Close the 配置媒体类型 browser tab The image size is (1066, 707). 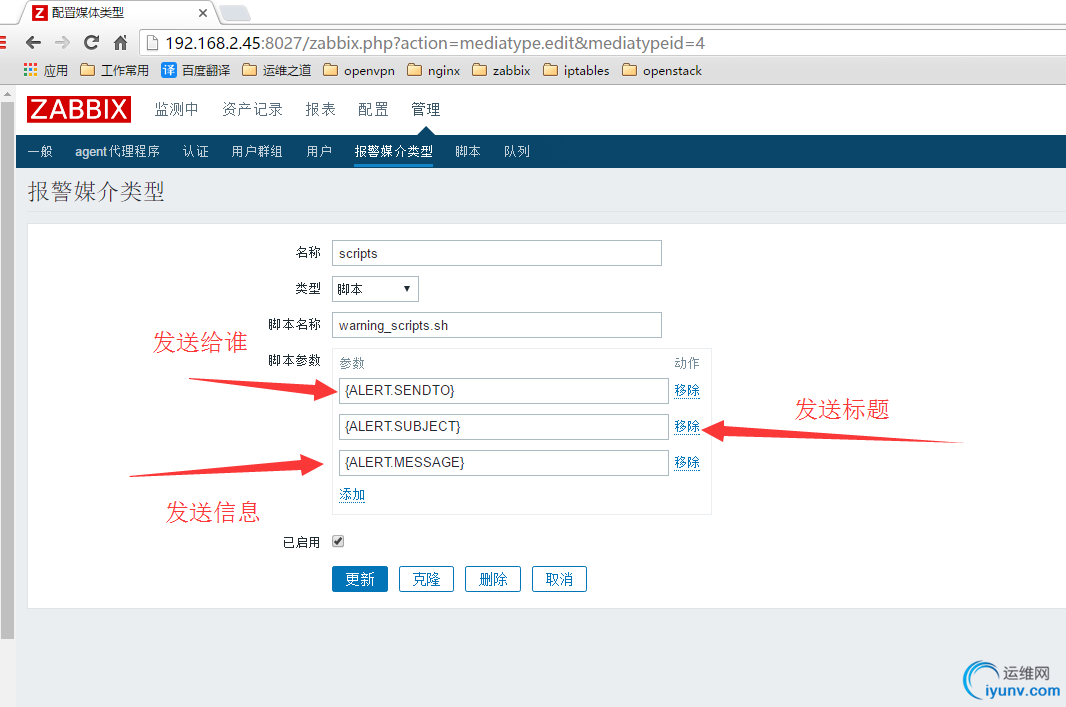(x=203, y=13)
